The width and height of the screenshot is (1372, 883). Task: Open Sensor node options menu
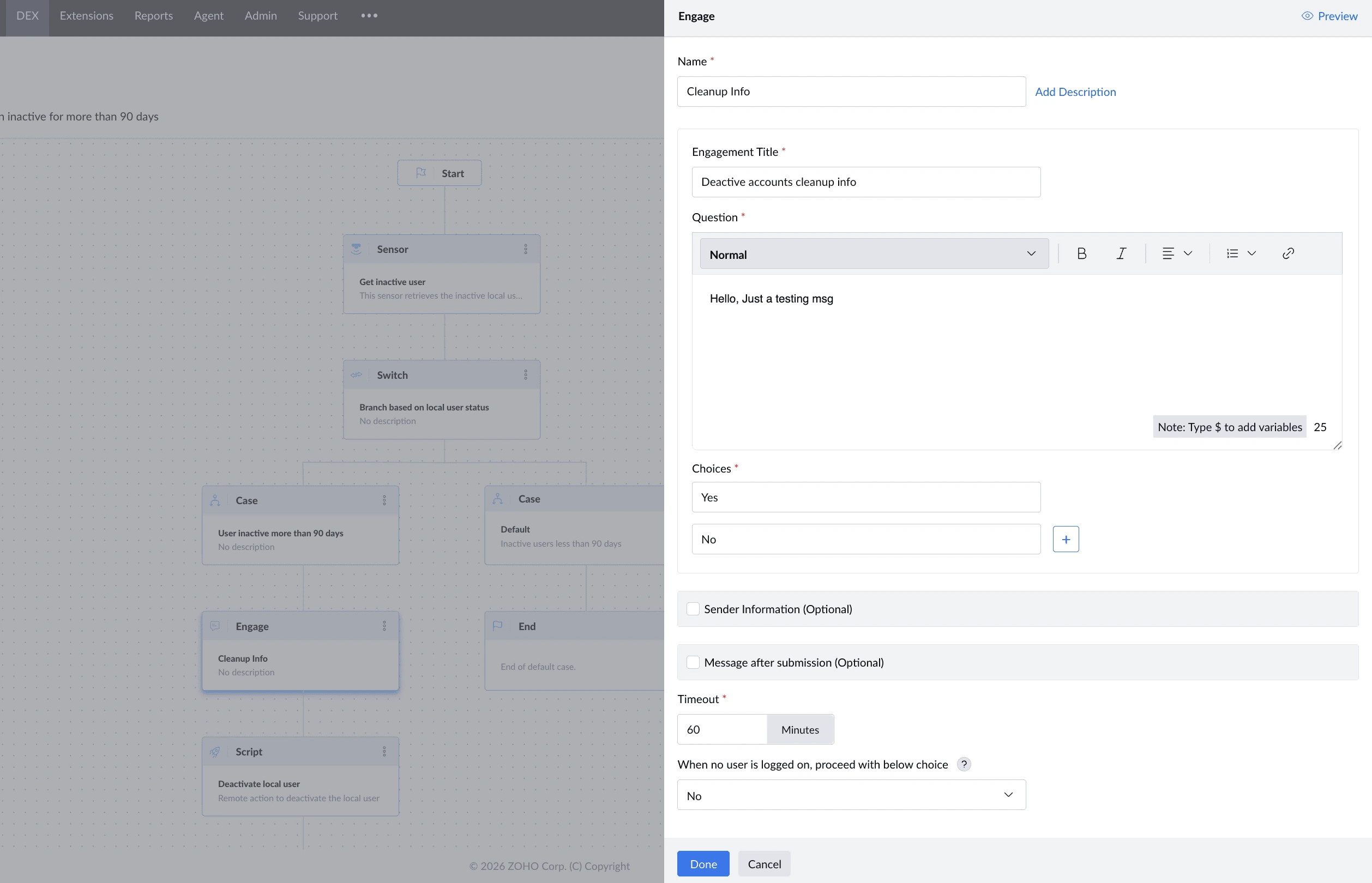pyautogui.click(x=525, y=249)
